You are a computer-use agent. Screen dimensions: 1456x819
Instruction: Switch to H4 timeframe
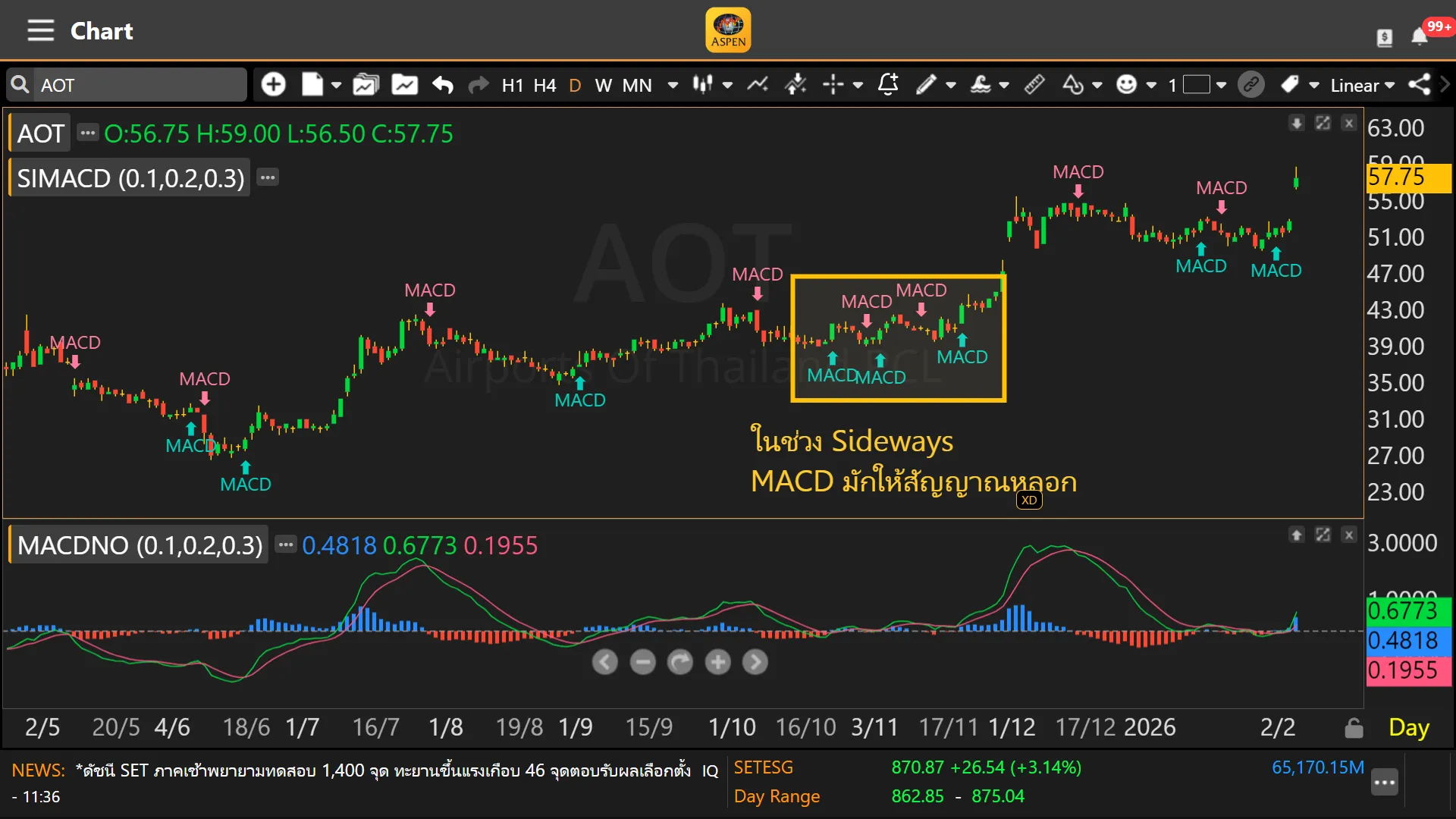point(544,85)
